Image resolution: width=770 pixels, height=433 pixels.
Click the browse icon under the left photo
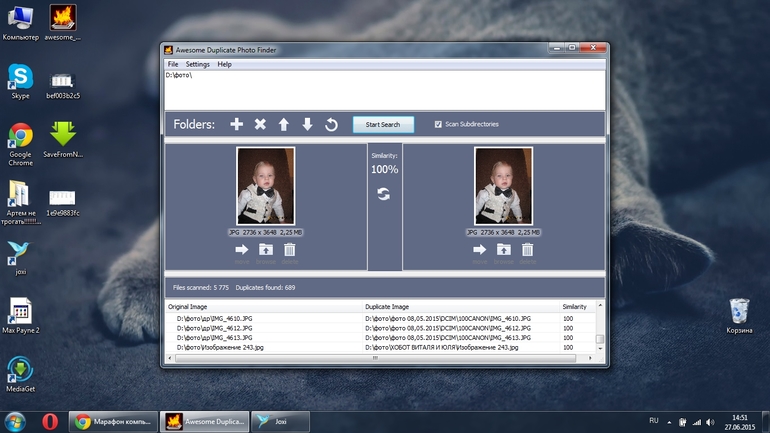(x=266, y=249)
